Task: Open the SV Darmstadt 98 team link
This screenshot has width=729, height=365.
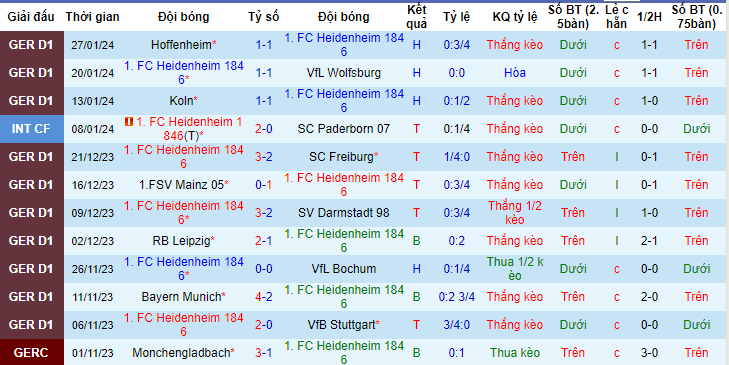Action: (344, 212)
